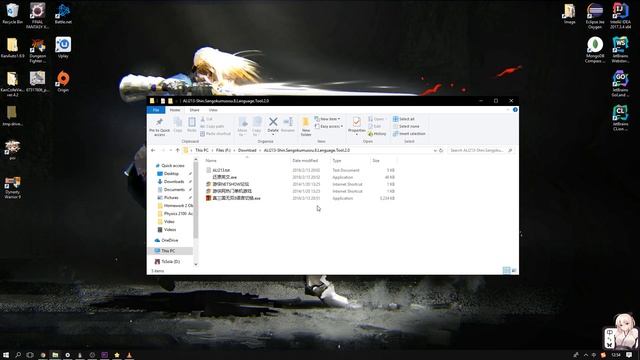640x360 pixels.
Task: Open taskbar search icon
Action: (18, 355)
